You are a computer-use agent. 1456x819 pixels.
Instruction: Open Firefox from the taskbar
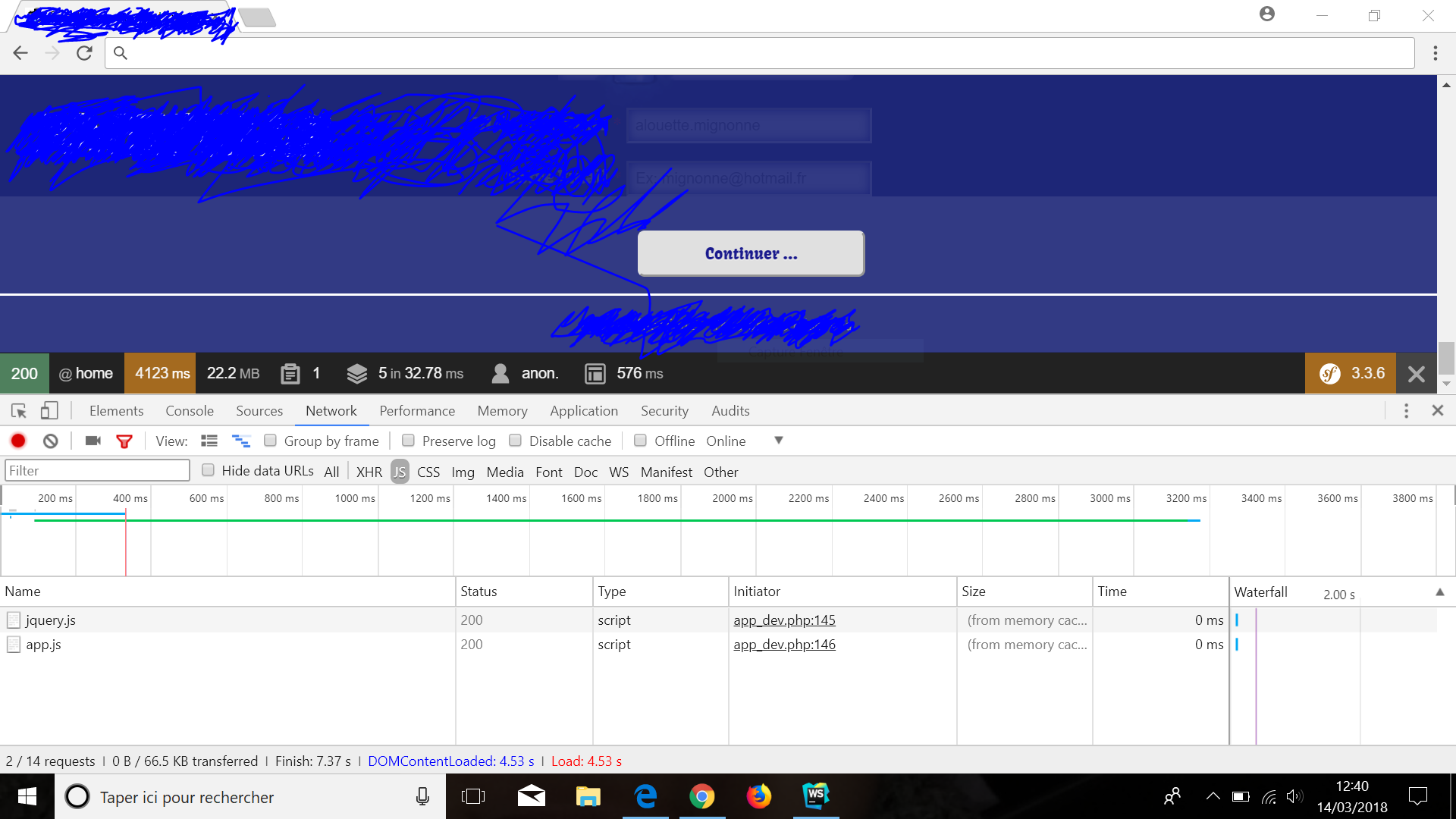(759, 796)
